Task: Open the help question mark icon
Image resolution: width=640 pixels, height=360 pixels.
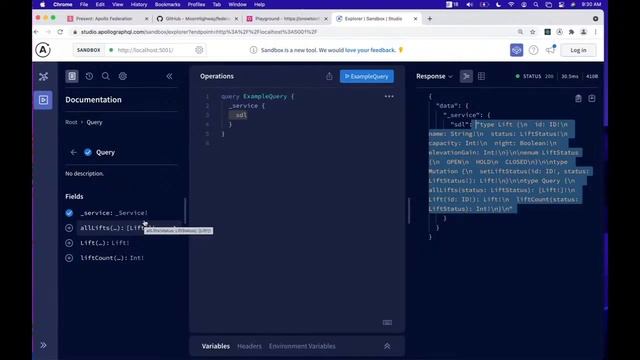Action: coord(533,50)
